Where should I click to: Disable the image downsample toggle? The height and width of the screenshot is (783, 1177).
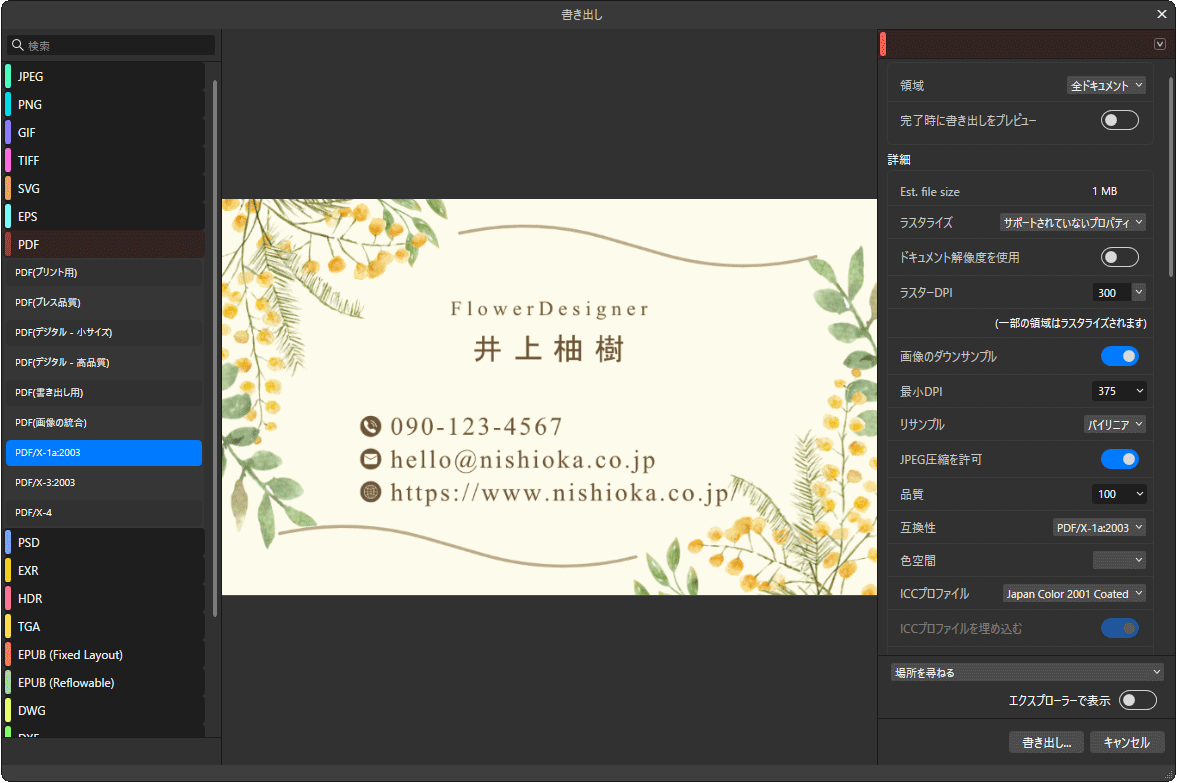(x=1119, y=356)
